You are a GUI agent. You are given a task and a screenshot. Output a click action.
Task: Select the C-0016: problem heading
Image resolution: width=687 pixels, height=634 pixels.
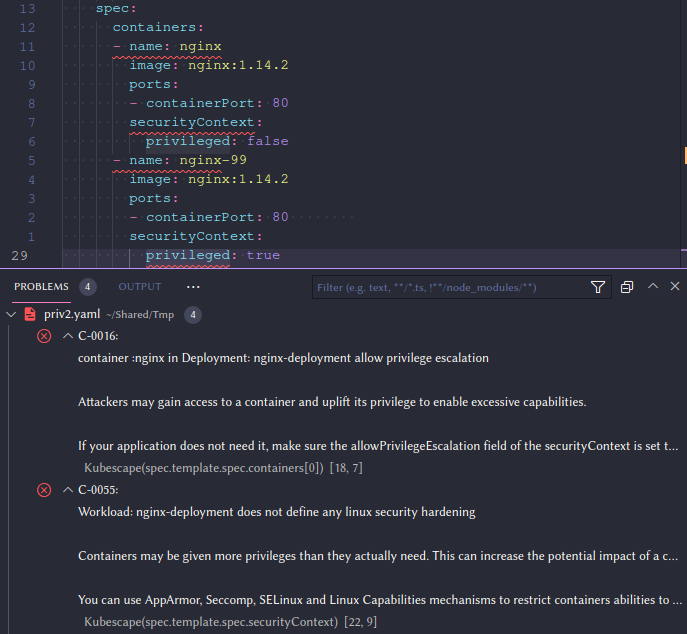[98, 336]
